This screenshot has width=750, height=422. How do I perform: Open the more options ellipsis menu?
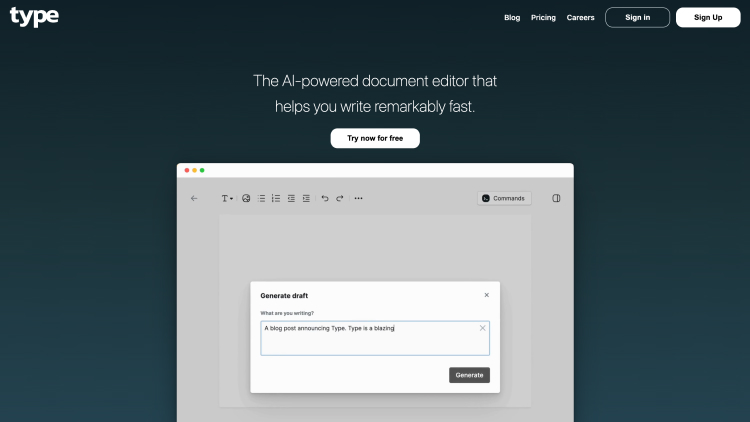coord(359,198)
